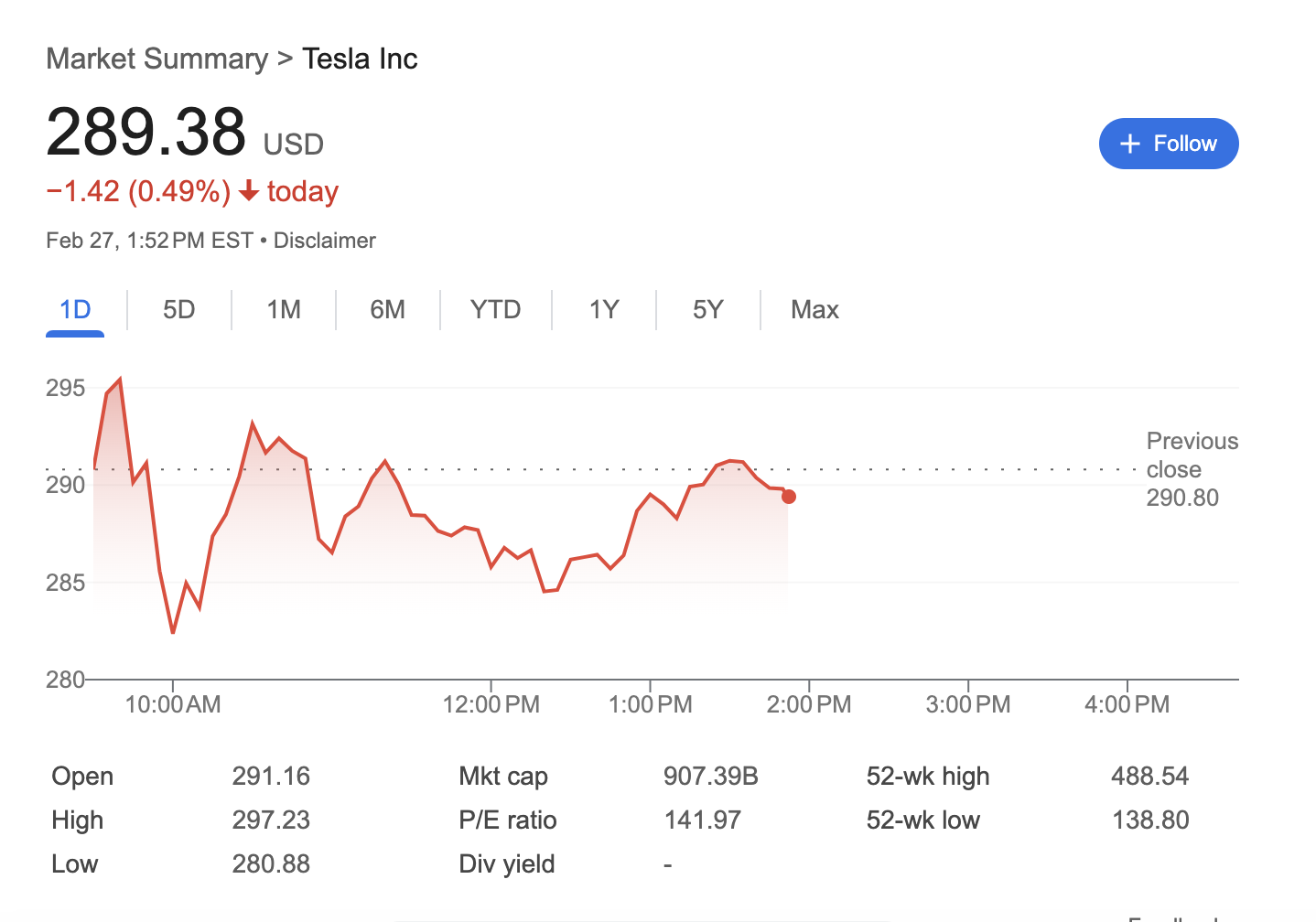Click the 10:00 AM timeline marker
Viewport: 1316px width, 922px height.
point(173,704)
